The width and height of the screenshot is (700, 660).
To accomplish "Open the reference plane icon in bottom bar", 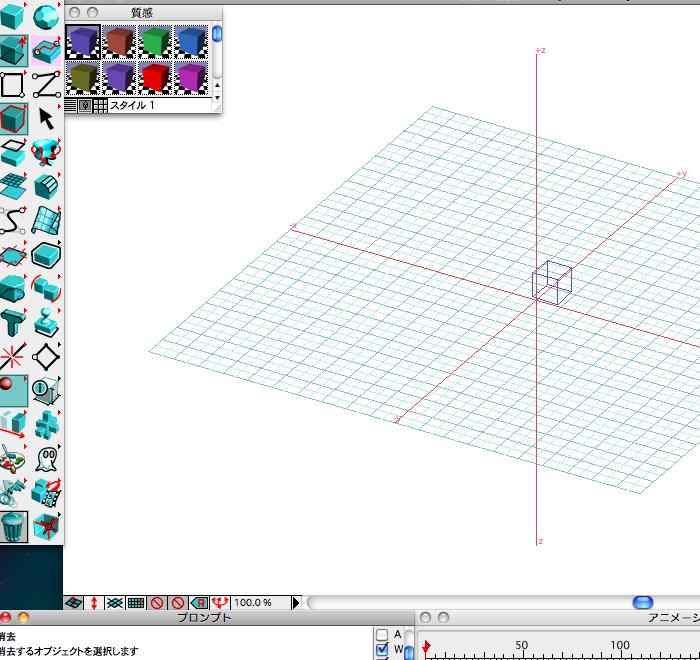I will pos(74,603).
